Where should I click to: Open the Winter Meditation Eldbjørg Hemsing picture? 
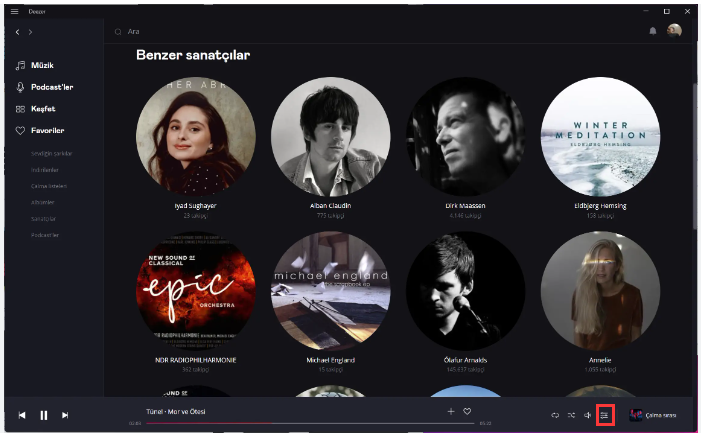tap(600, 136)
